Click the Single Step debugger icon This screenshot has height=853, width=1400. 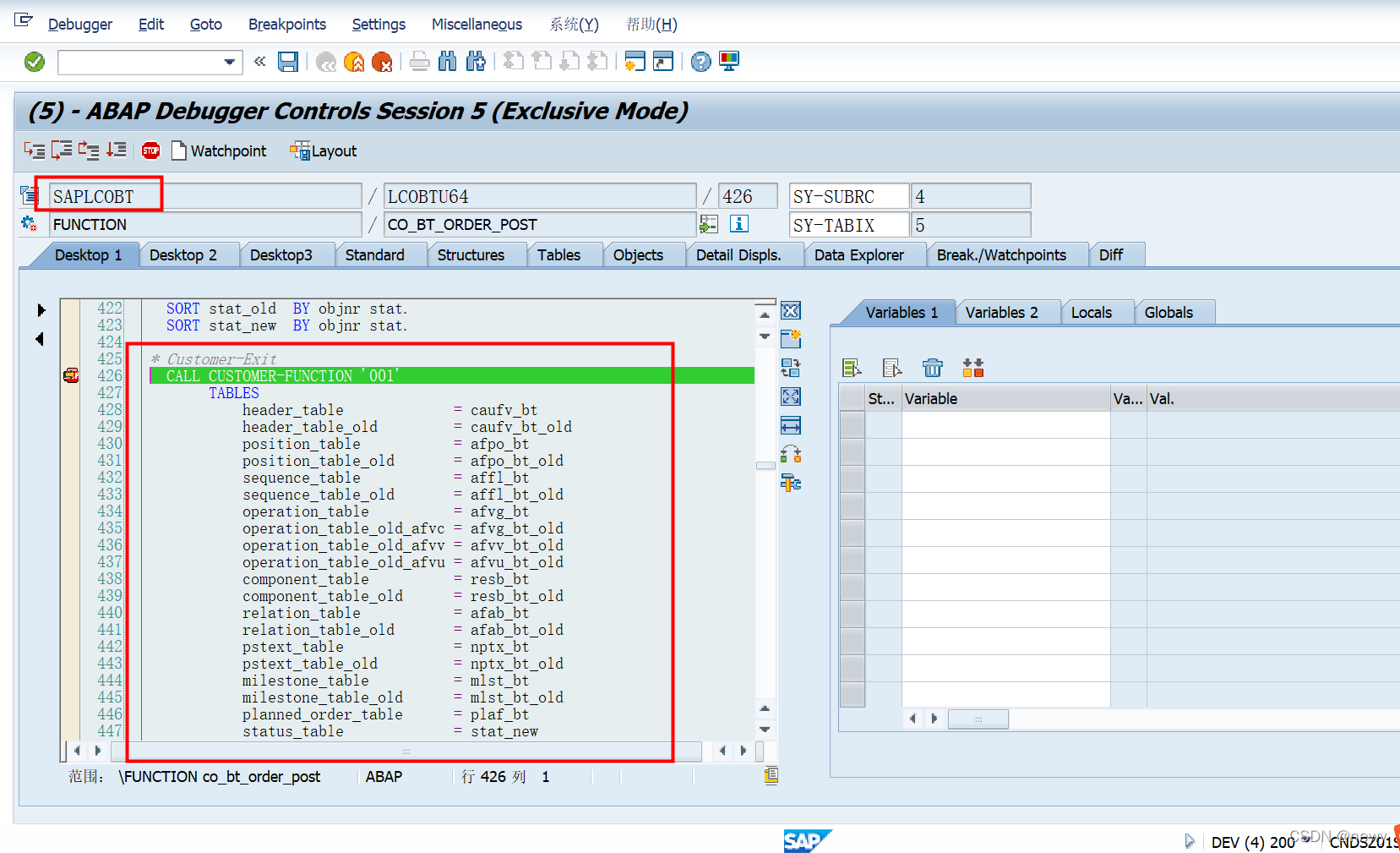pos(35,150)
